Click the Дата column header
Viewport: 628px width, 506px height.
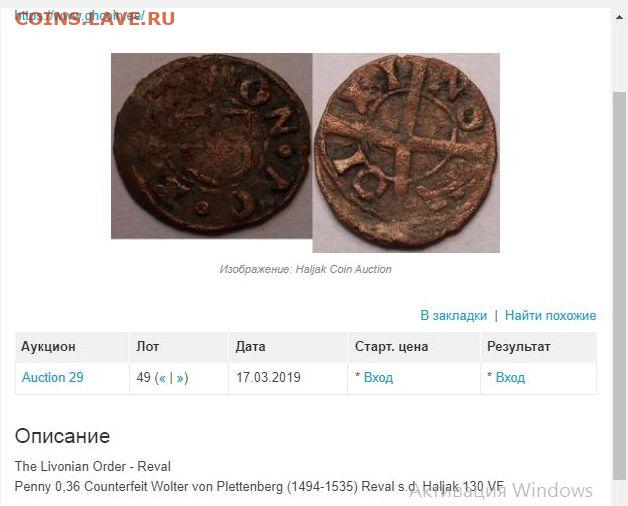(x=250, y=347)
